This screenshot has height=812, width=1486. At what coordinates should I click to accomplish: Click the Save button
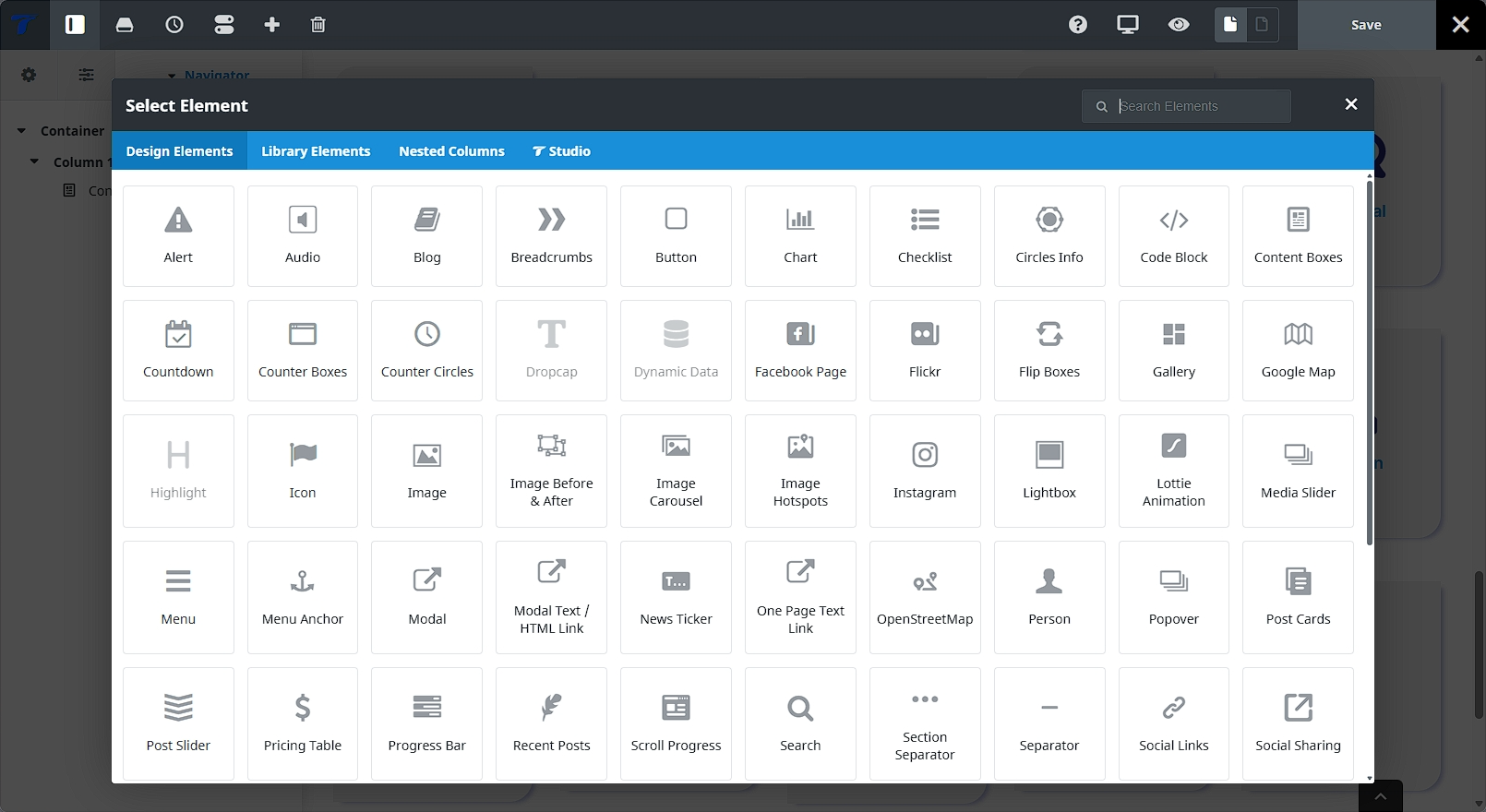(x=1366, y=25)
